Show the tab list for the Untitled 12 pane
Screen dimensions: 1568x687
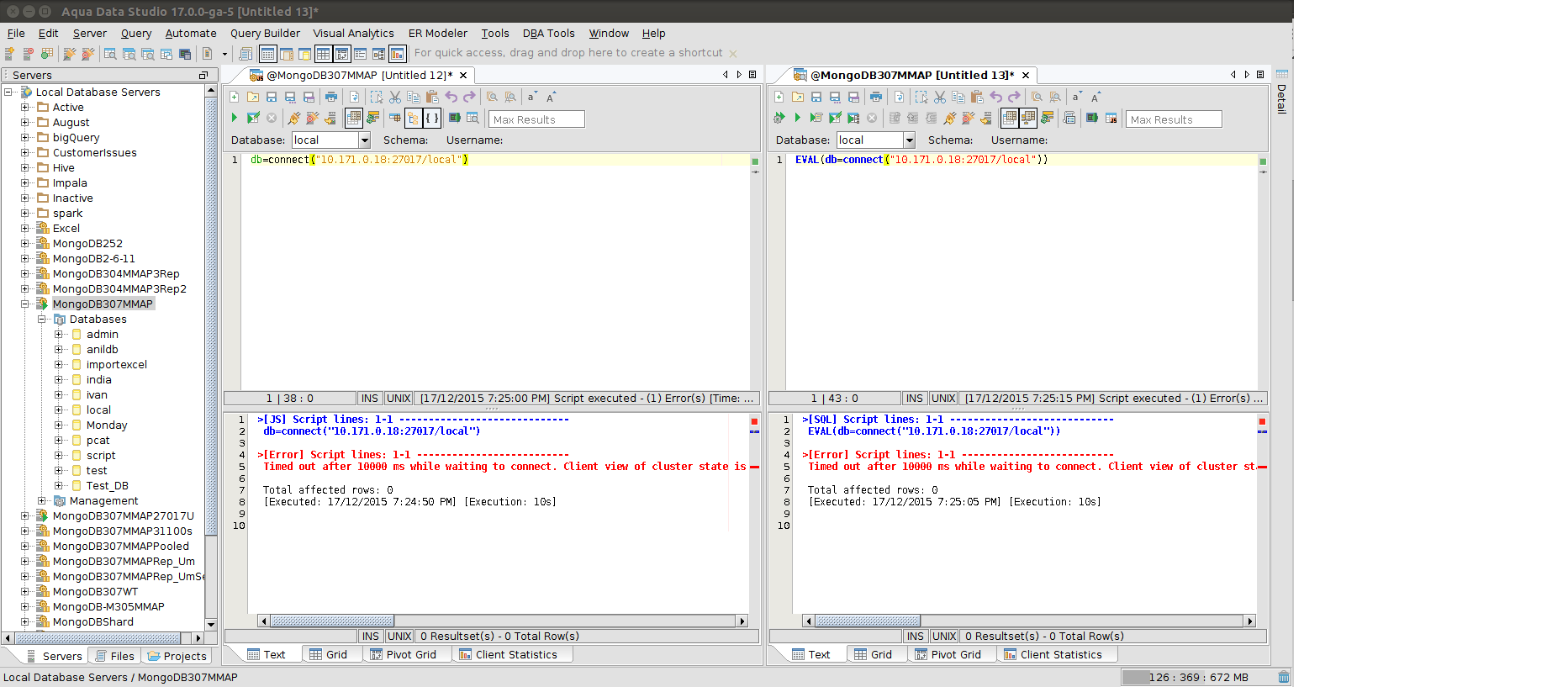point(752,75)
